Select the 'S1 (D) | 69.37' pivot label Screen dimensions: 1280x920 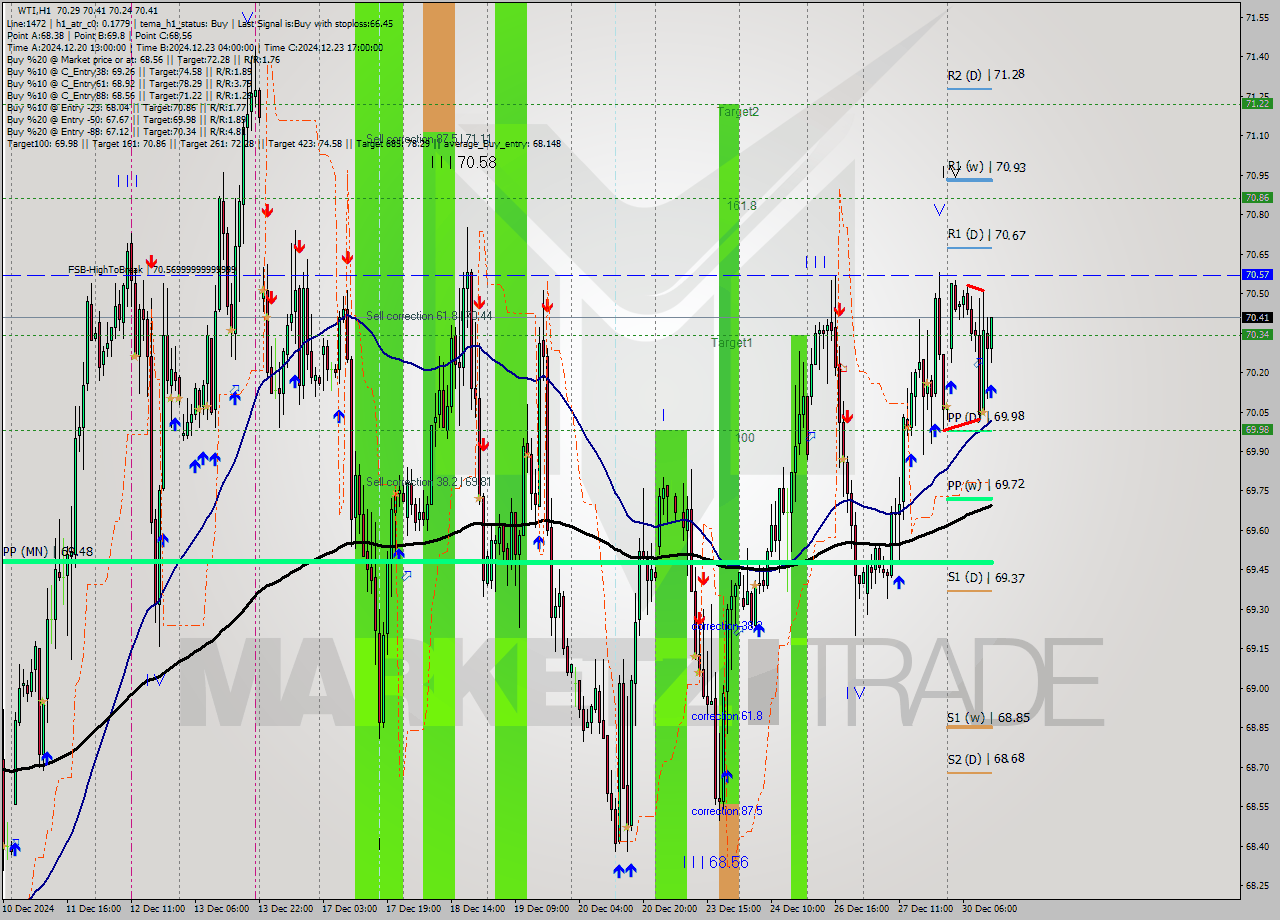tap(986, 577)
